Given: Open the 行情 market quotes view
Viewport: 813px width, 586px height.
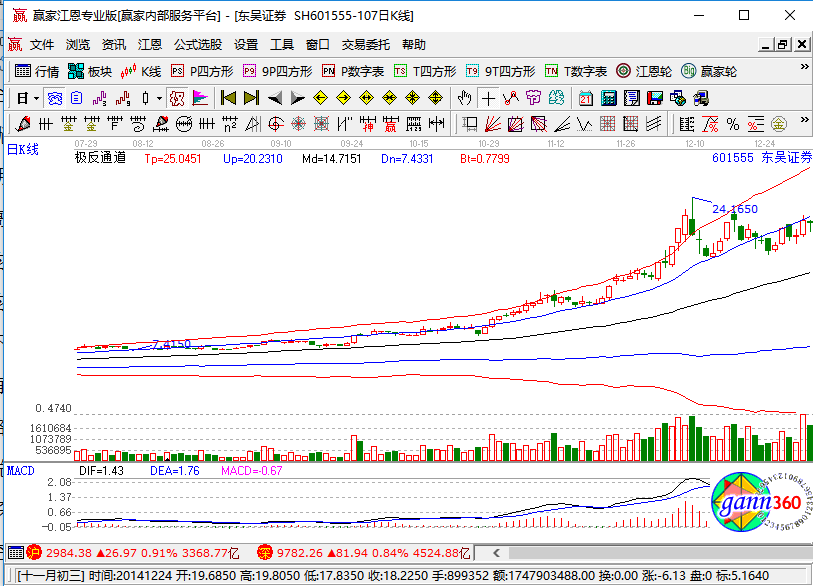Looking at the screenshot, I should click(x=37, y=71).
